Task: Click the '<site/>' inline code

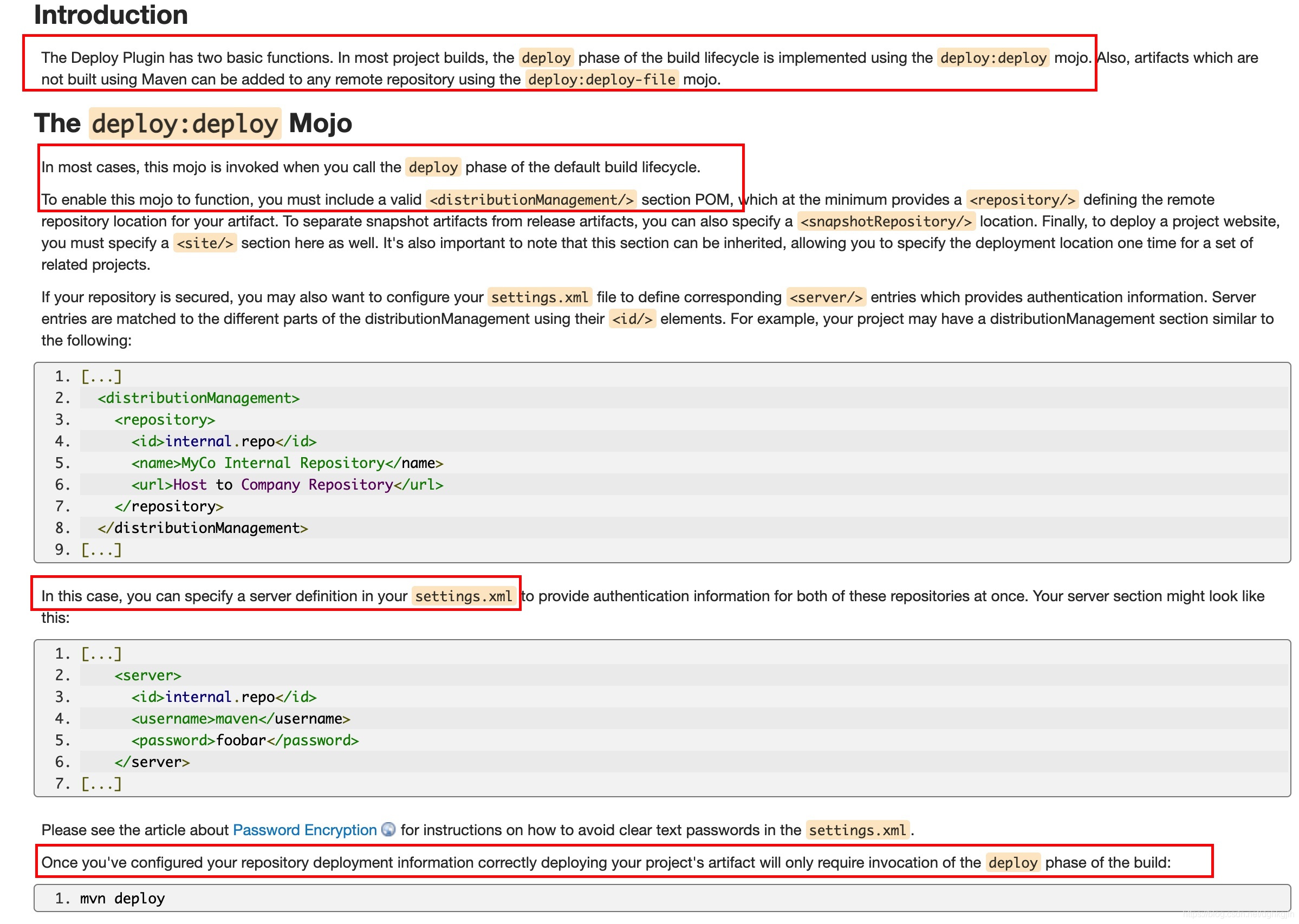Action: click(205, 244)
